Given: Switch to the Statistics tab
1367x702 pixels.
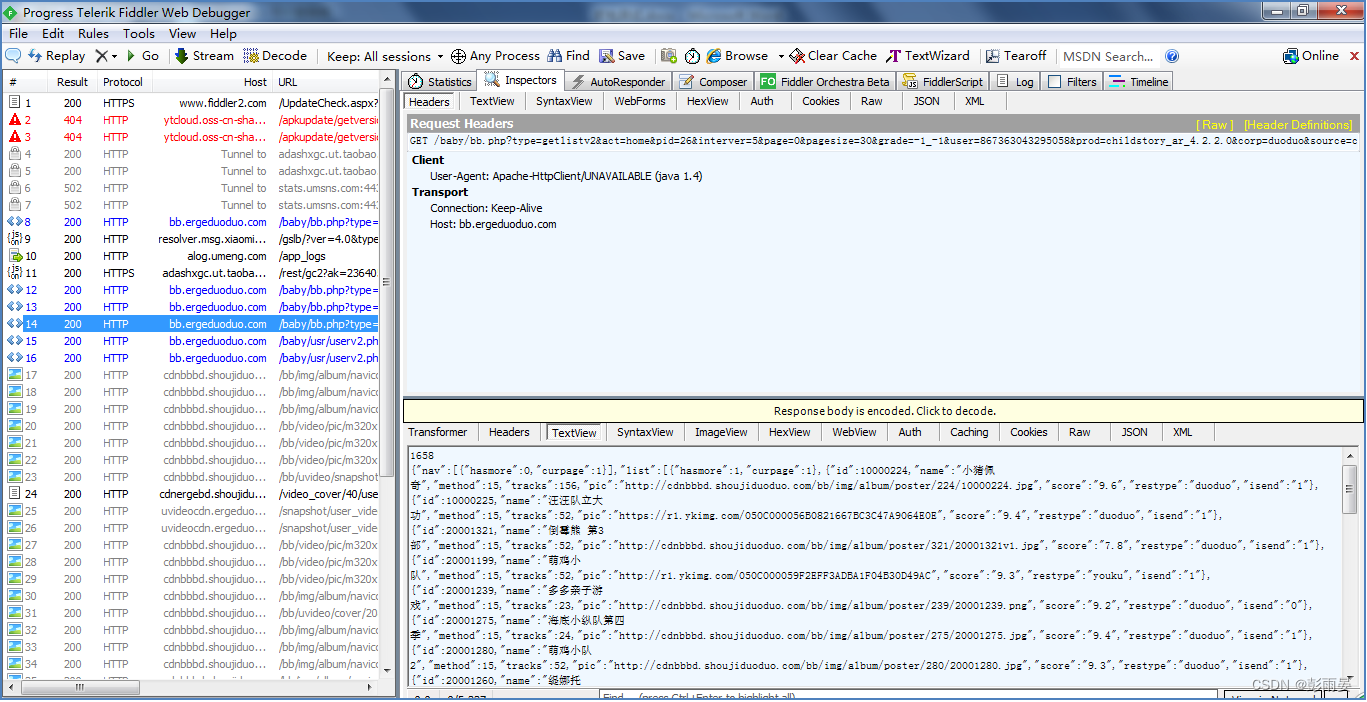Looking at the screenshot, I should tap(440, 82).
